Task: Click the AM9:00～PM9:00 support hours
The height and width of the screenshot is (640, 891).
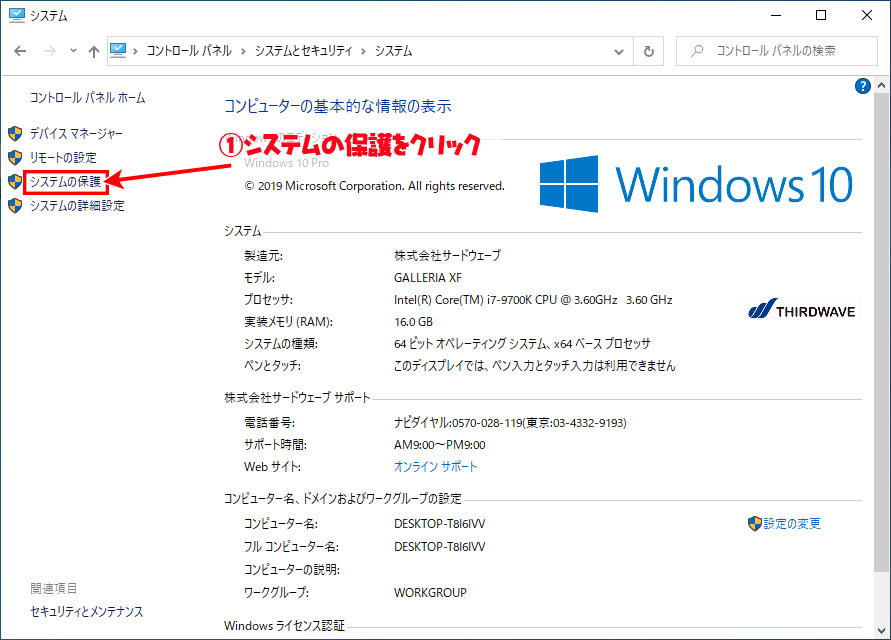Action: coord(440,445)
